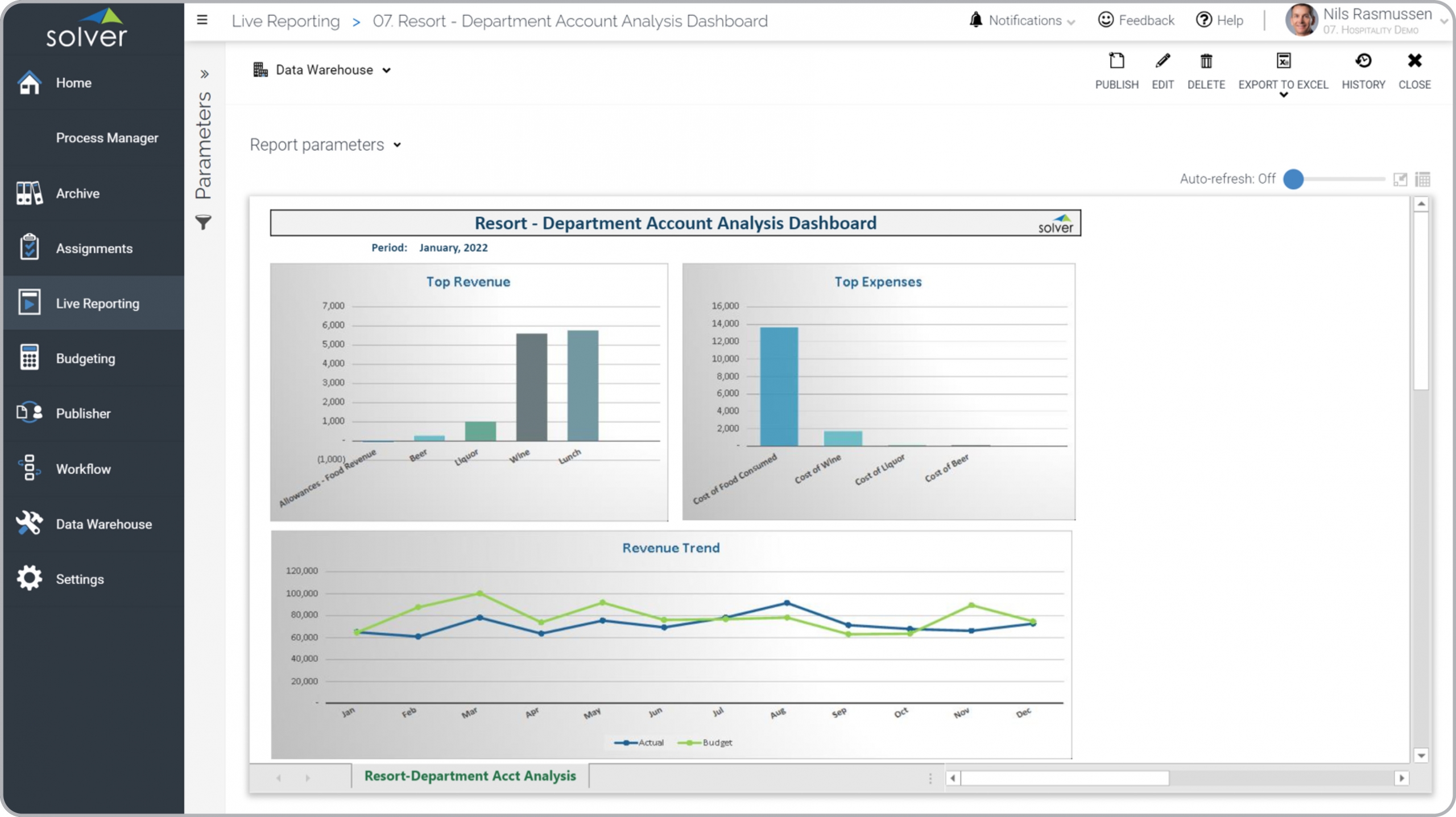Click the horizontal scrollbar thumb
This screenshot has width=1456, height=817.
pyautogui.click(x=1064, y=778)
